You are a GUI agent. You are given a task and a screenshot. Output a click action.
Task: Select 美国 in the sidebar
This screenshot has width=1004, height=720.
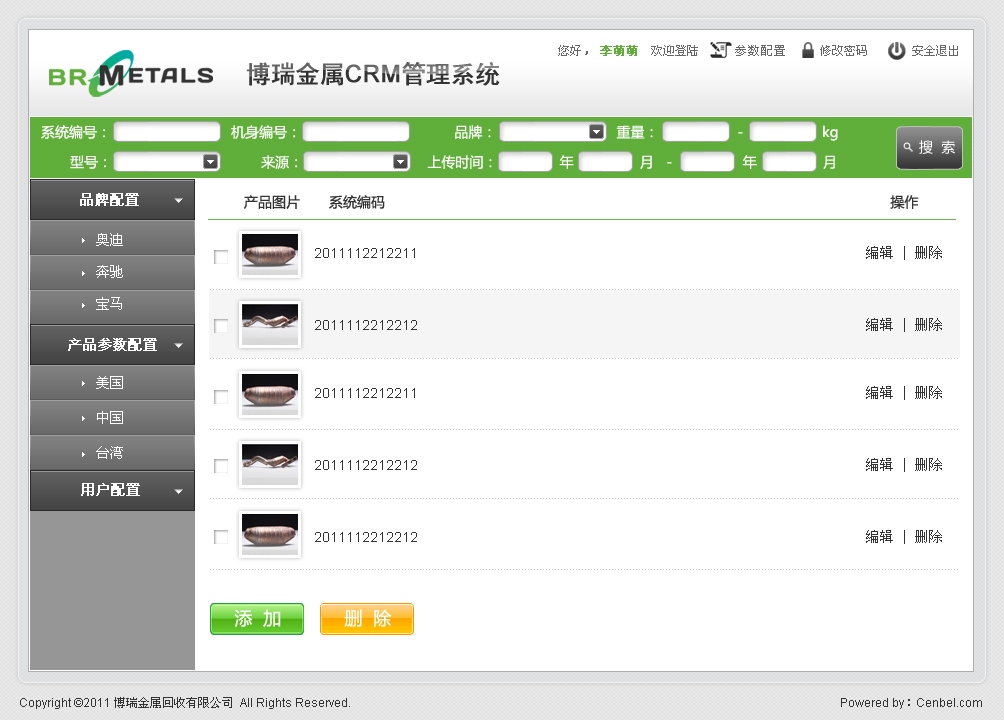(113, 382)
